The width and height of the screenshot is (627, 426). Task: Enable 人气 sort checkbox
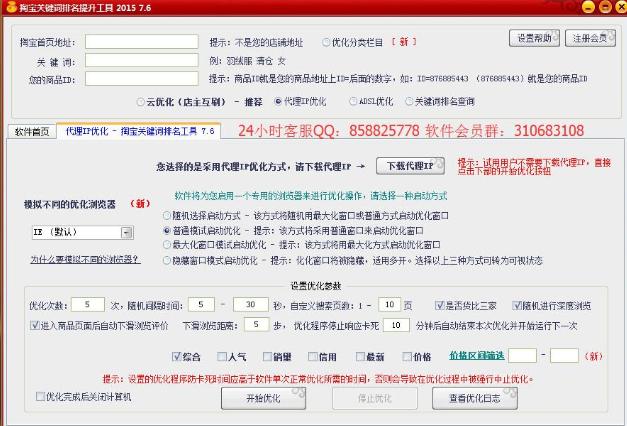[222, 356]
